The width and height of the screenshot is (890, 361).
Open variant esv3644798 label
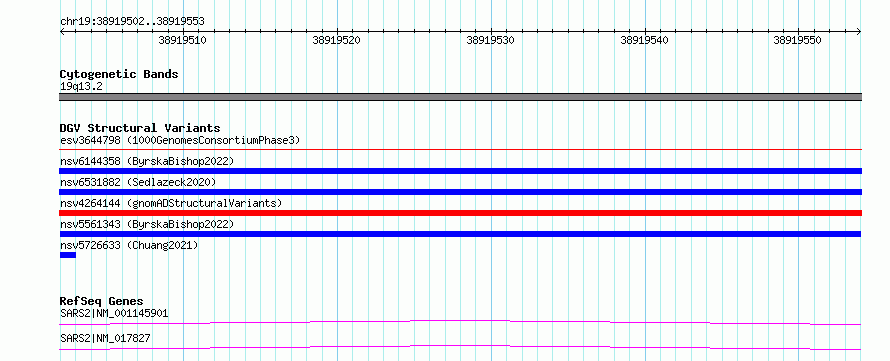[x=180, y=140]
